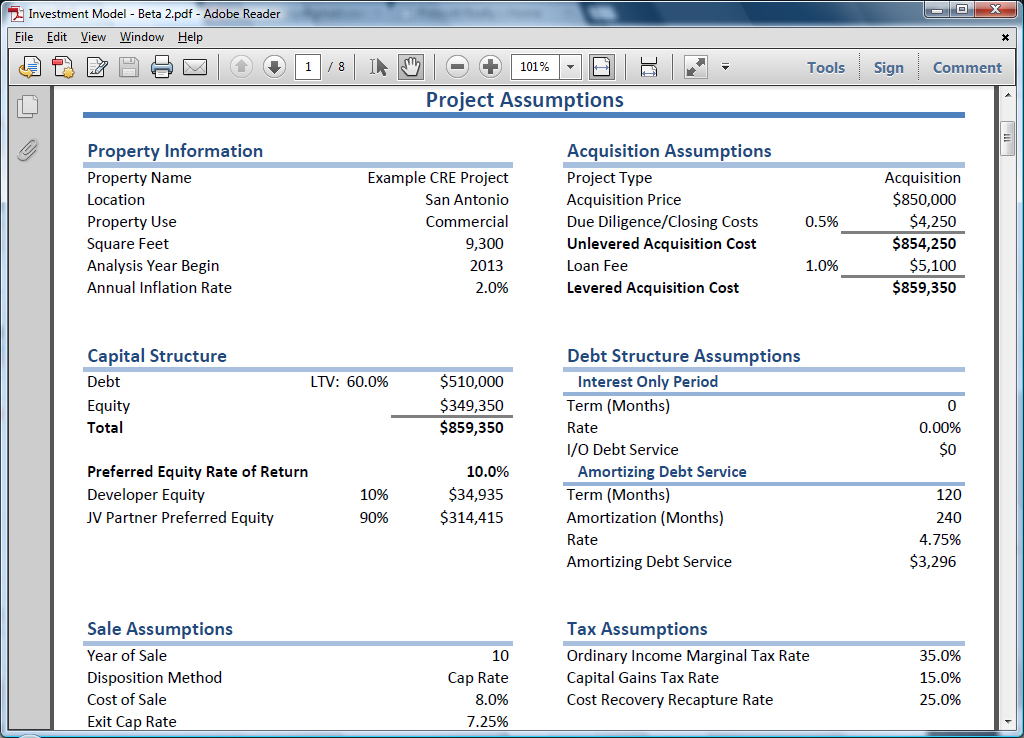This screenshot has height=738, width=1024.
Task: Click the Adobe Reader title bar icon
Action: [x=16, y=13]
